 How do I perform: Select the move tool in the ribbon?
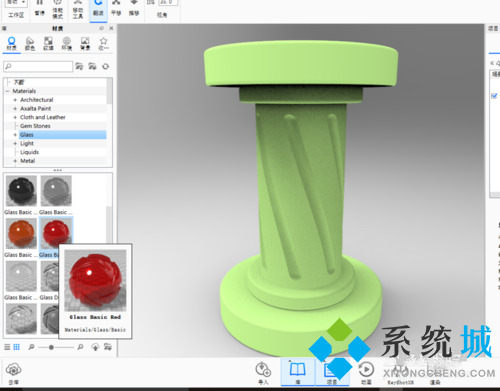(x=78, y=9)
